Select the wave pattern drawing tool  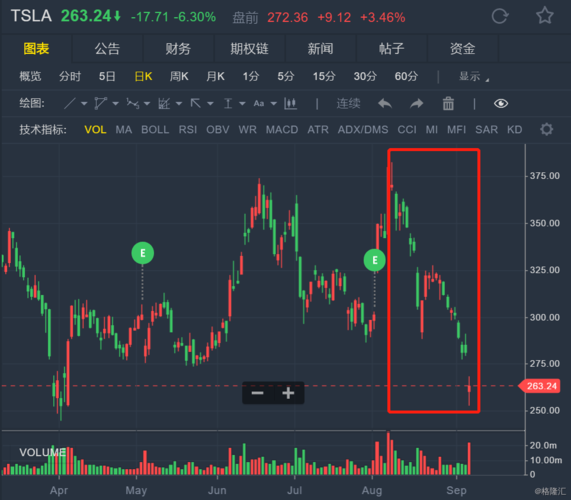133,104
